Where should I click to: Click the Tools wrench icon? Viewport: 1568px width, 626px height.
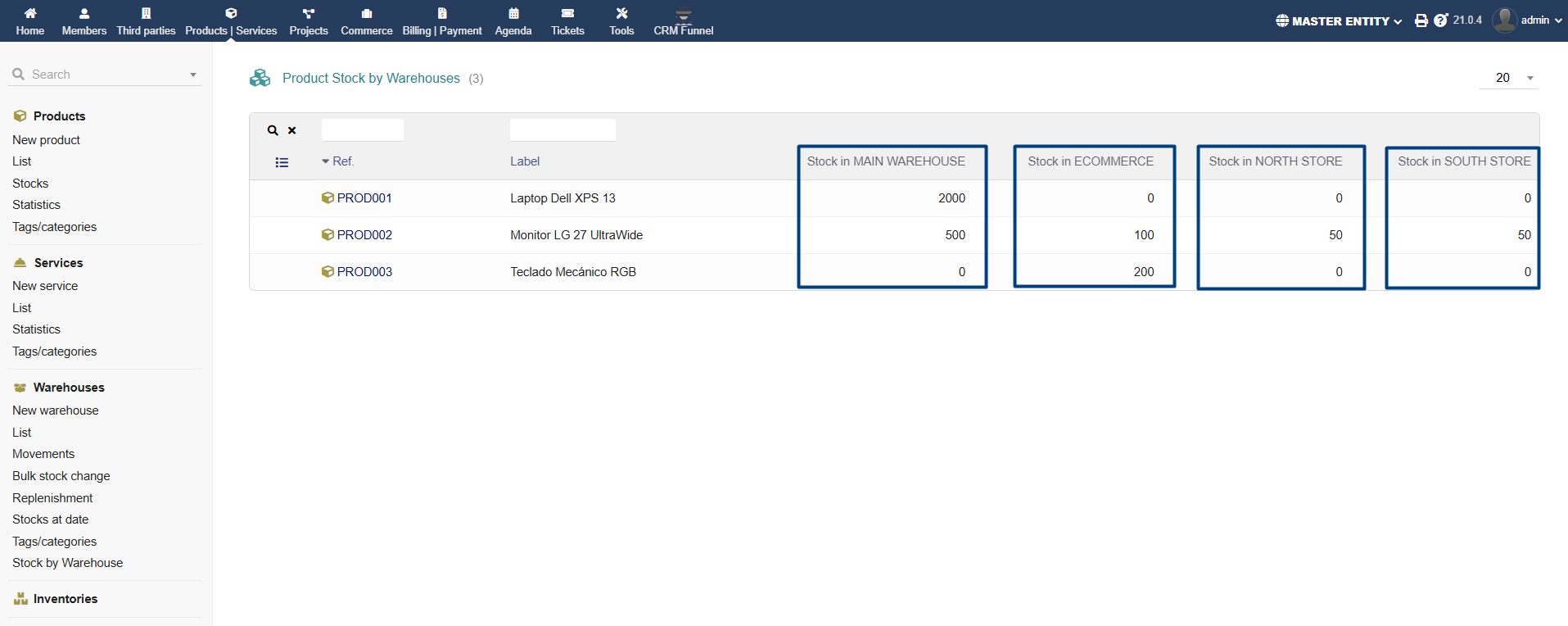pos(621,14)
